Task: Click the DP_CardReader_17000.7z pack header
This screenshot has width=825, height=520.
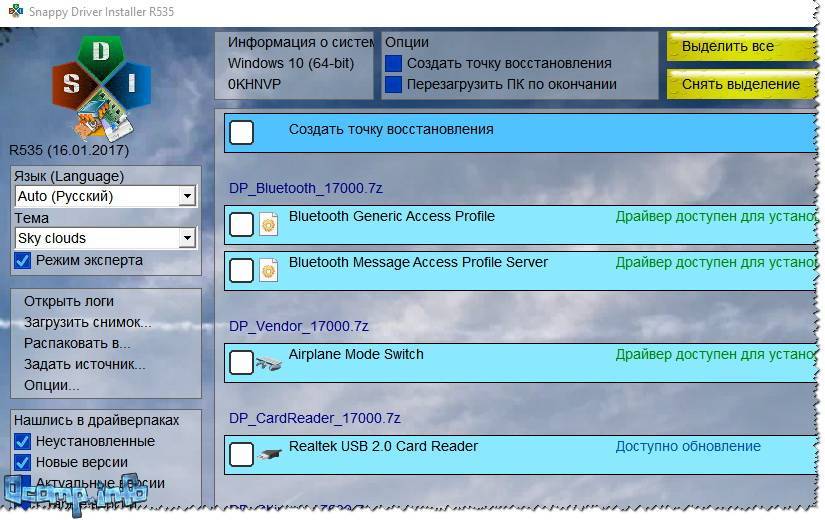Action: tap(315, 418)
